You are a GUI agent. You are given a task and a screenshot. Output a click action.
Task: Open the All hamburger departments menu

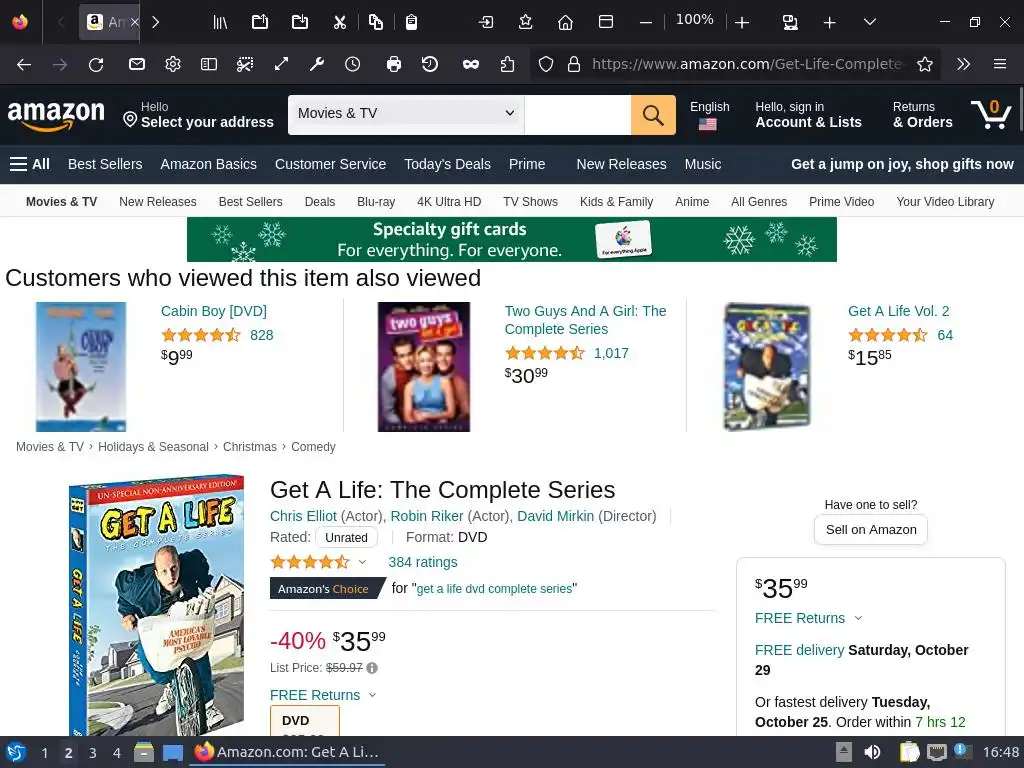coord(30,164)
